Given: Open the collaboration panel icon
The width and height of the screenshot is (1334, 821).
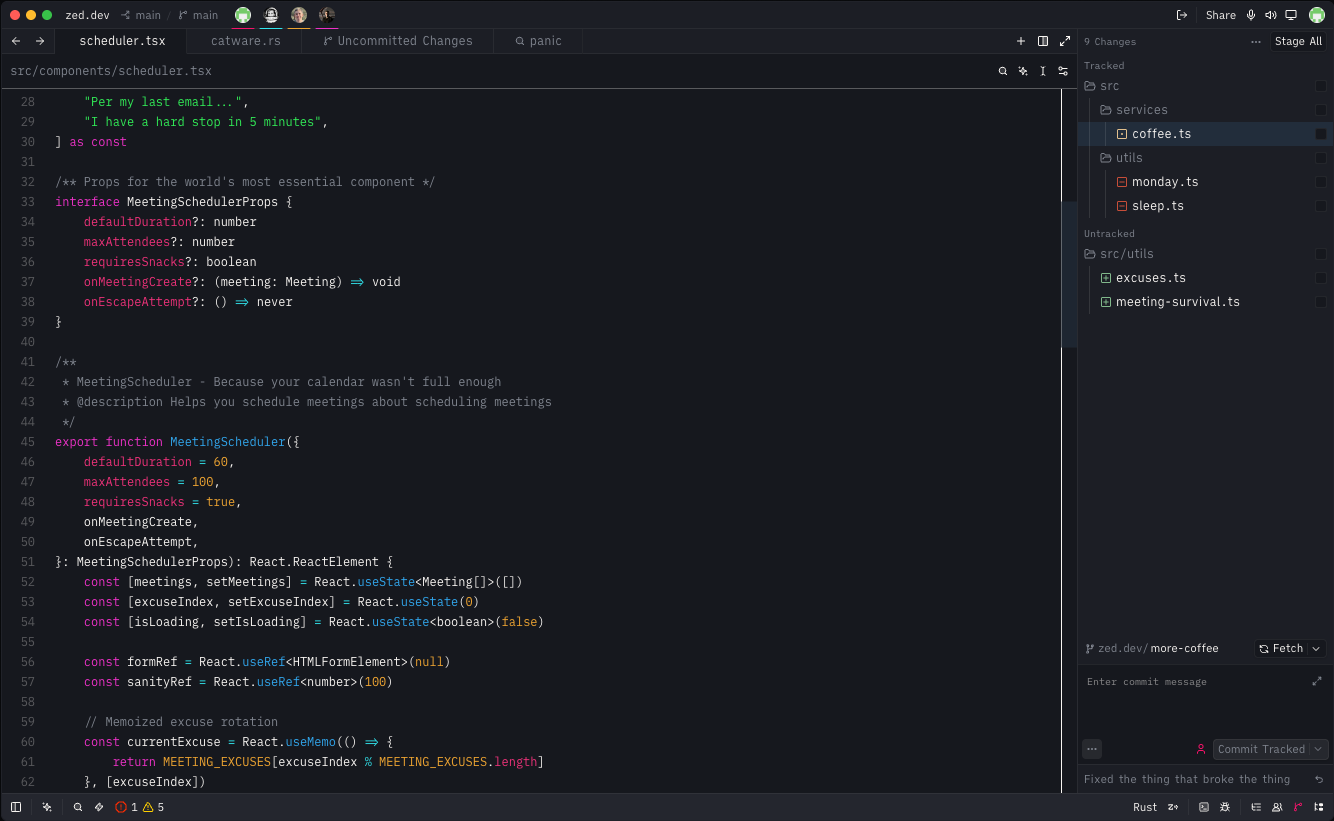Looking at the screenshot, I should click(1277, 807).
